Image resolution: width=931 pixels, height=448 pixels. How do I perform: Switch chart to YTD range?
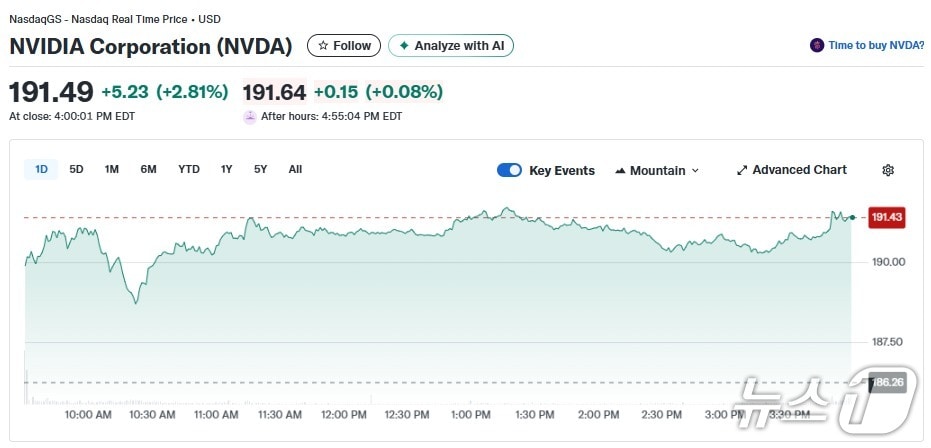click(x=189, y=170)
